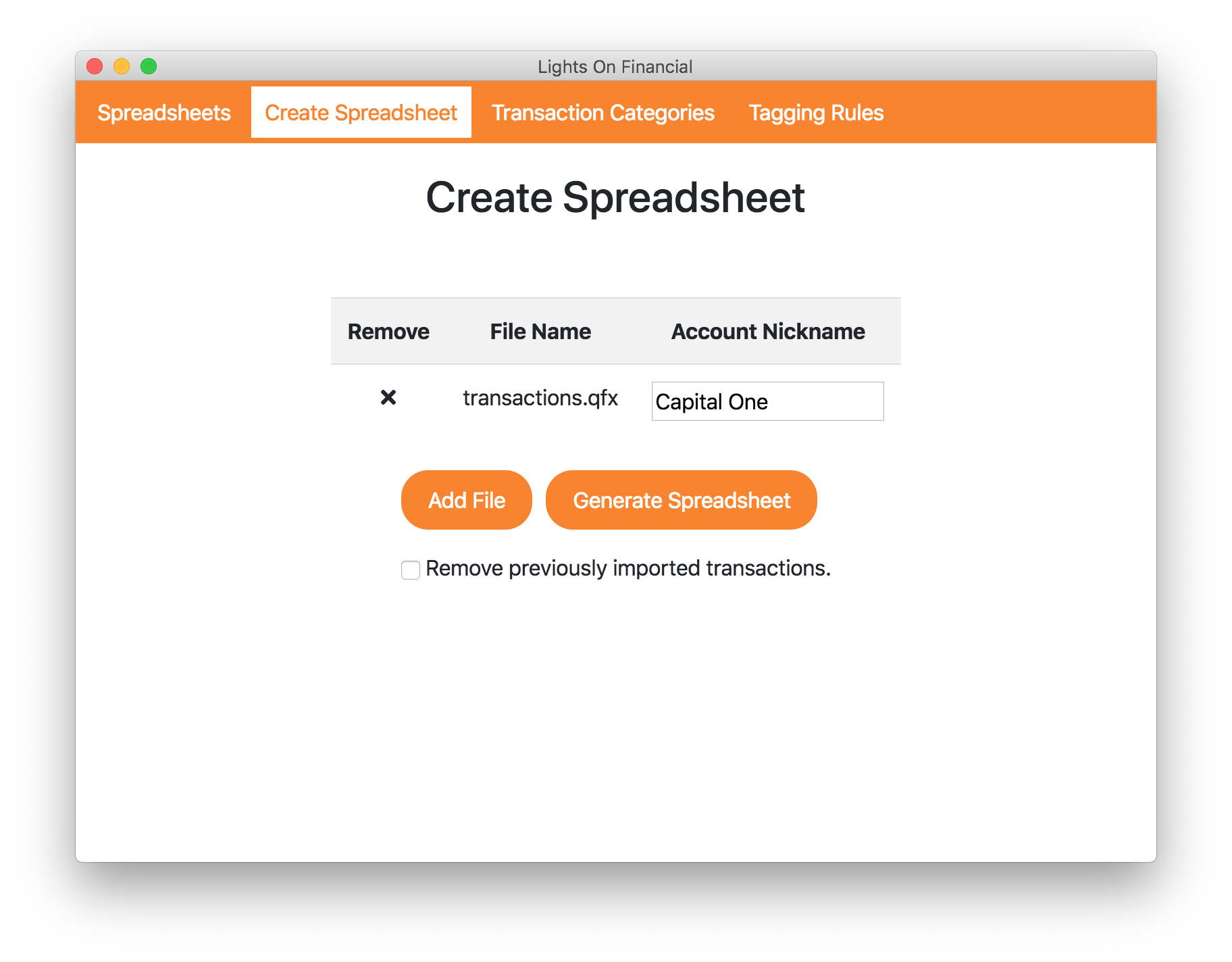Click the Remove column header
Image resolution: width=1232 pixels, height=962 pixels.
point(388,331)
